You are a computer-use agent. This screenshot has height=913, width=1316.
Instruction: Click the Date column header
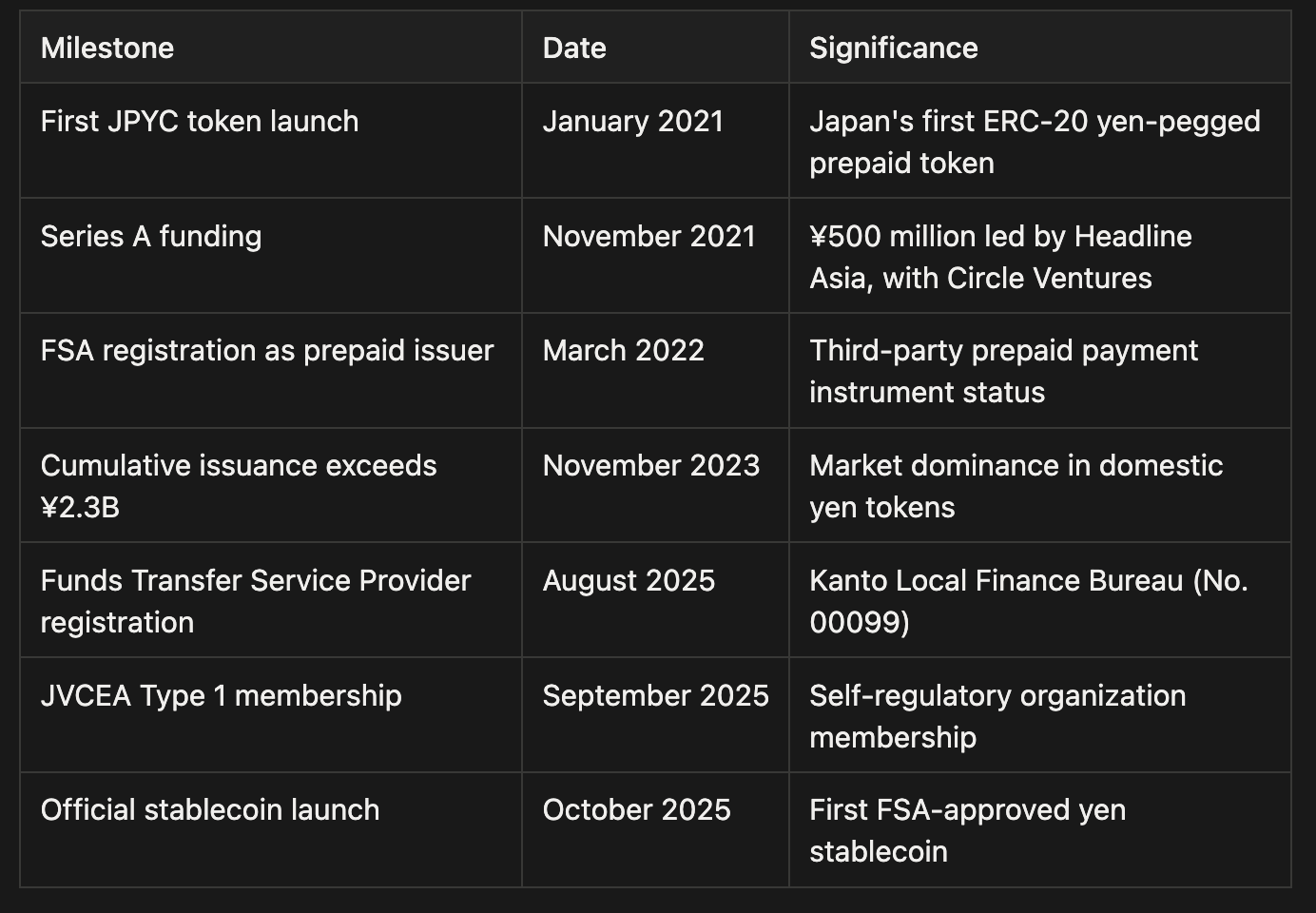tap(574, 49)
